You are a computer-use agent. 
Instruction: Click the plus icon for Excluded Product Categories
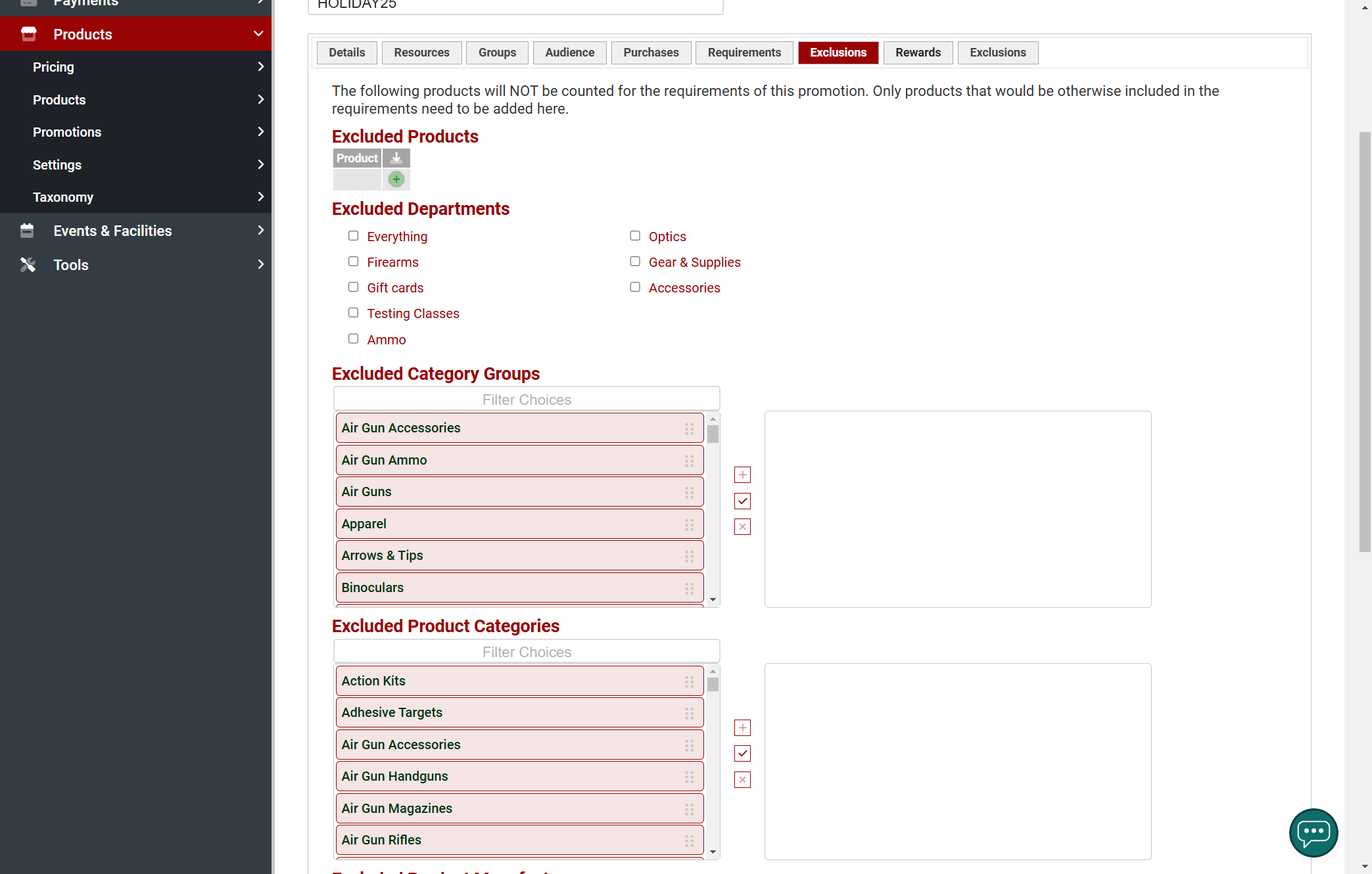742,727
